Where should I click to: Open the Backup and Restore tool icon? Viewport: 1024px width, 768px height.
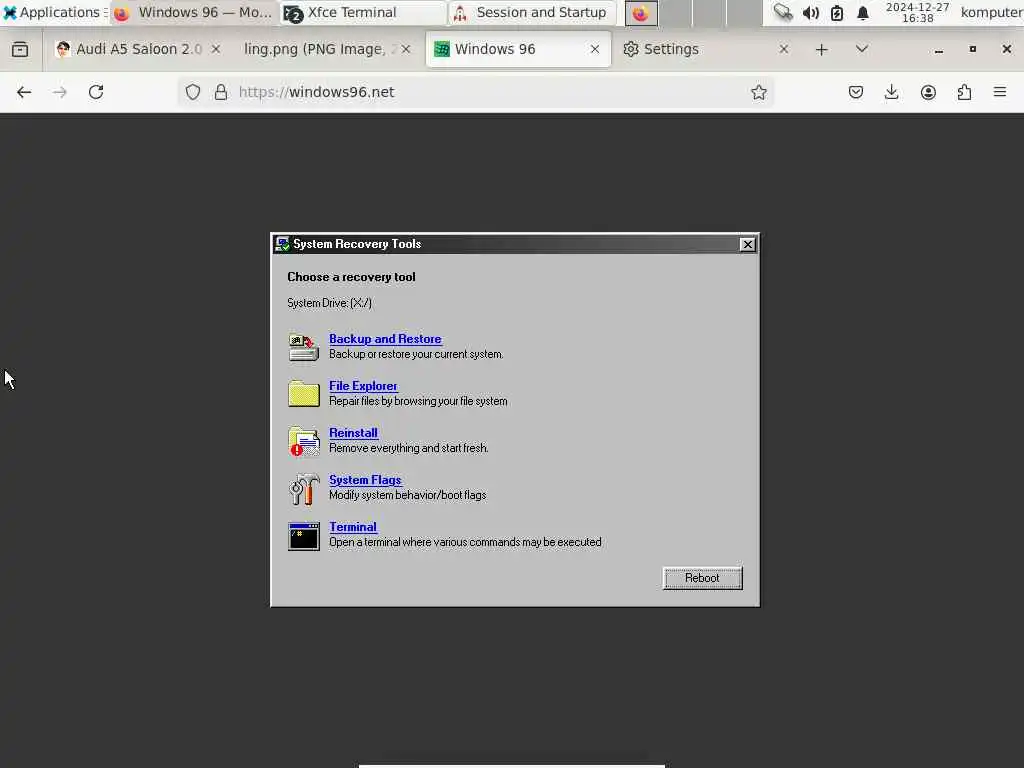304,347
